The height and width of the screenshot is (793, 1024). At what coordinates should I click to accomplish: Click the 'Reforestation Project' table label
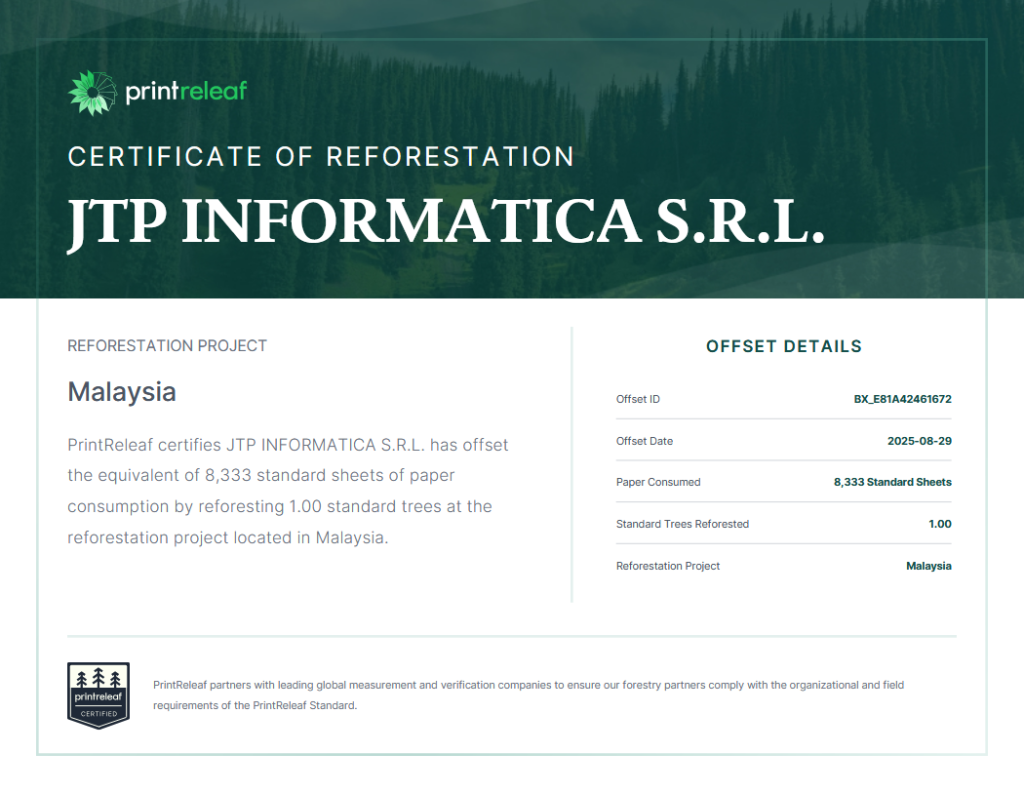pos(668,566)
